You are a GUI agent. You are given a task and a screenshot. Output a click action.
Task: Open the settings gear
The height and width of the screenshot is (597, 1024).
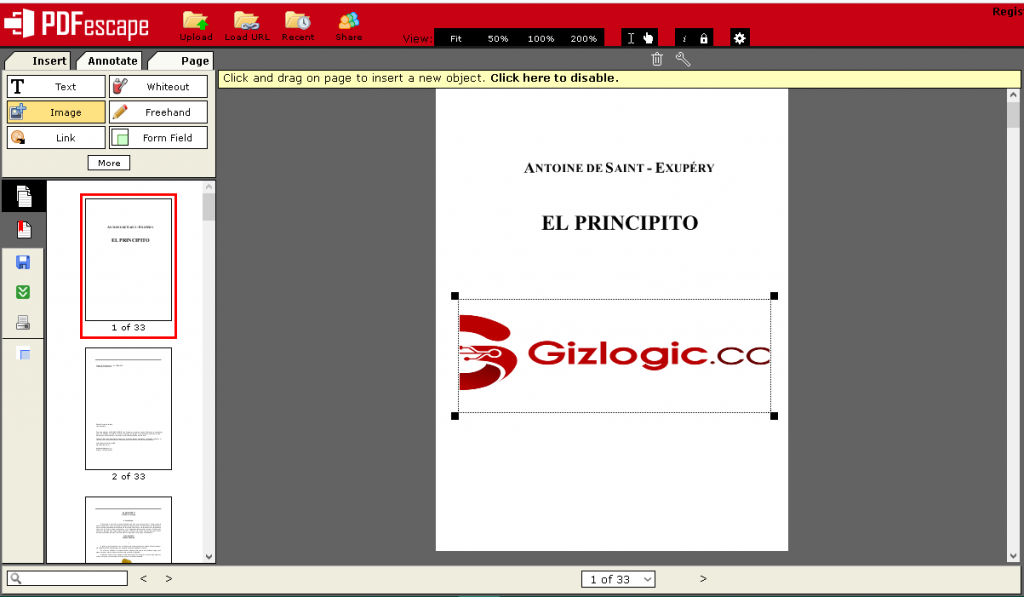(x=739, y=39)
